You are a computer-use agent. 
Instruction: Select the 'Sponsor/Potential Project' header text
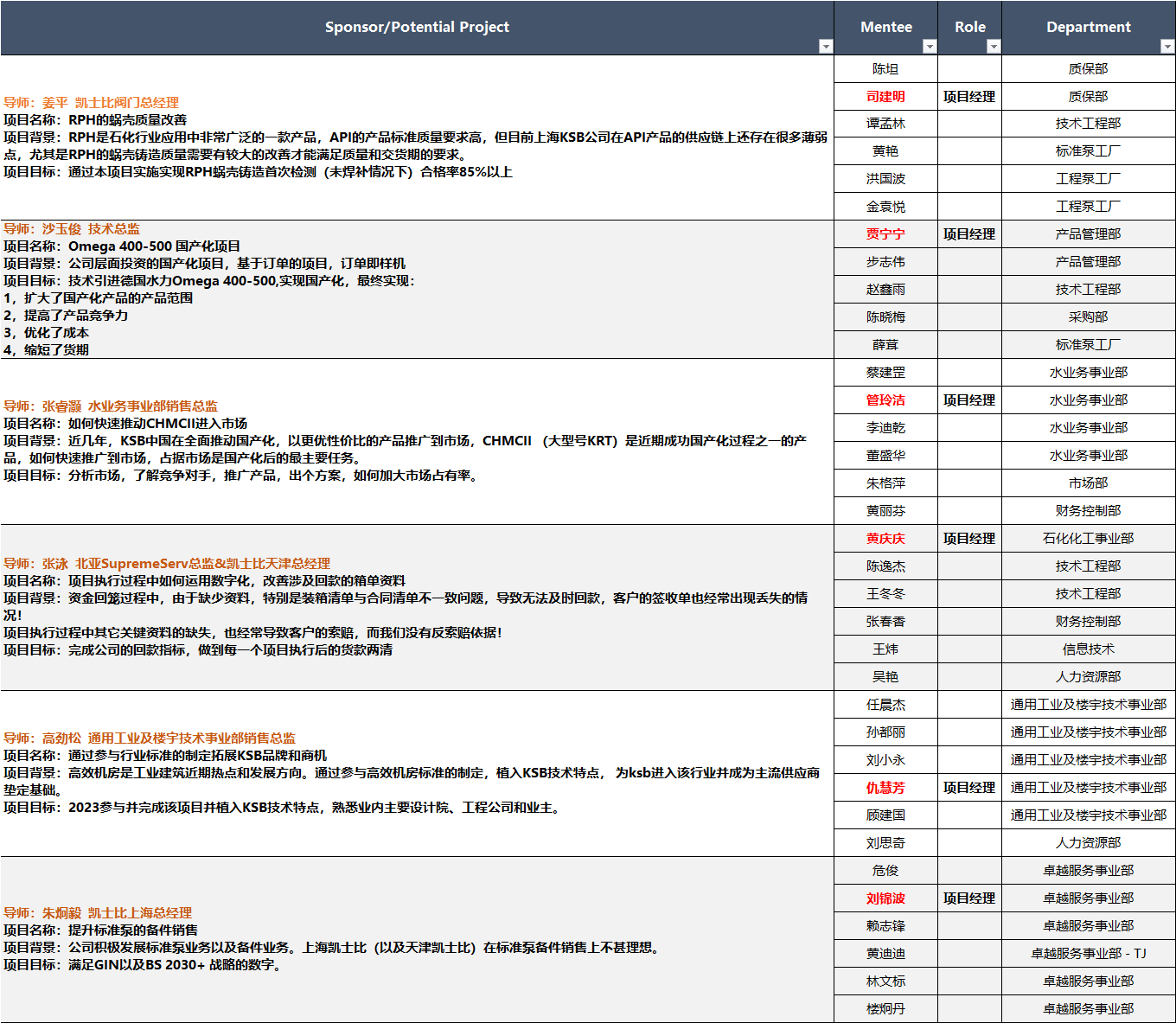coord(417,27)
